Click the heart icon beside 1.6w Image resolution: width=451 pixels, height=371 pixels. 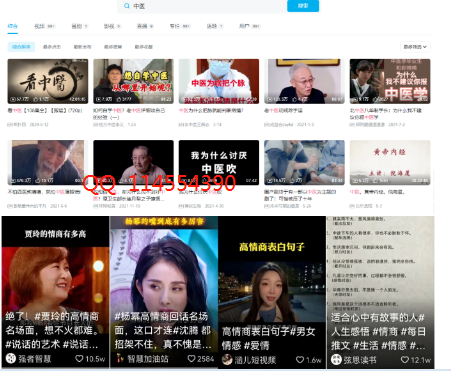click(x=300, y=360)
